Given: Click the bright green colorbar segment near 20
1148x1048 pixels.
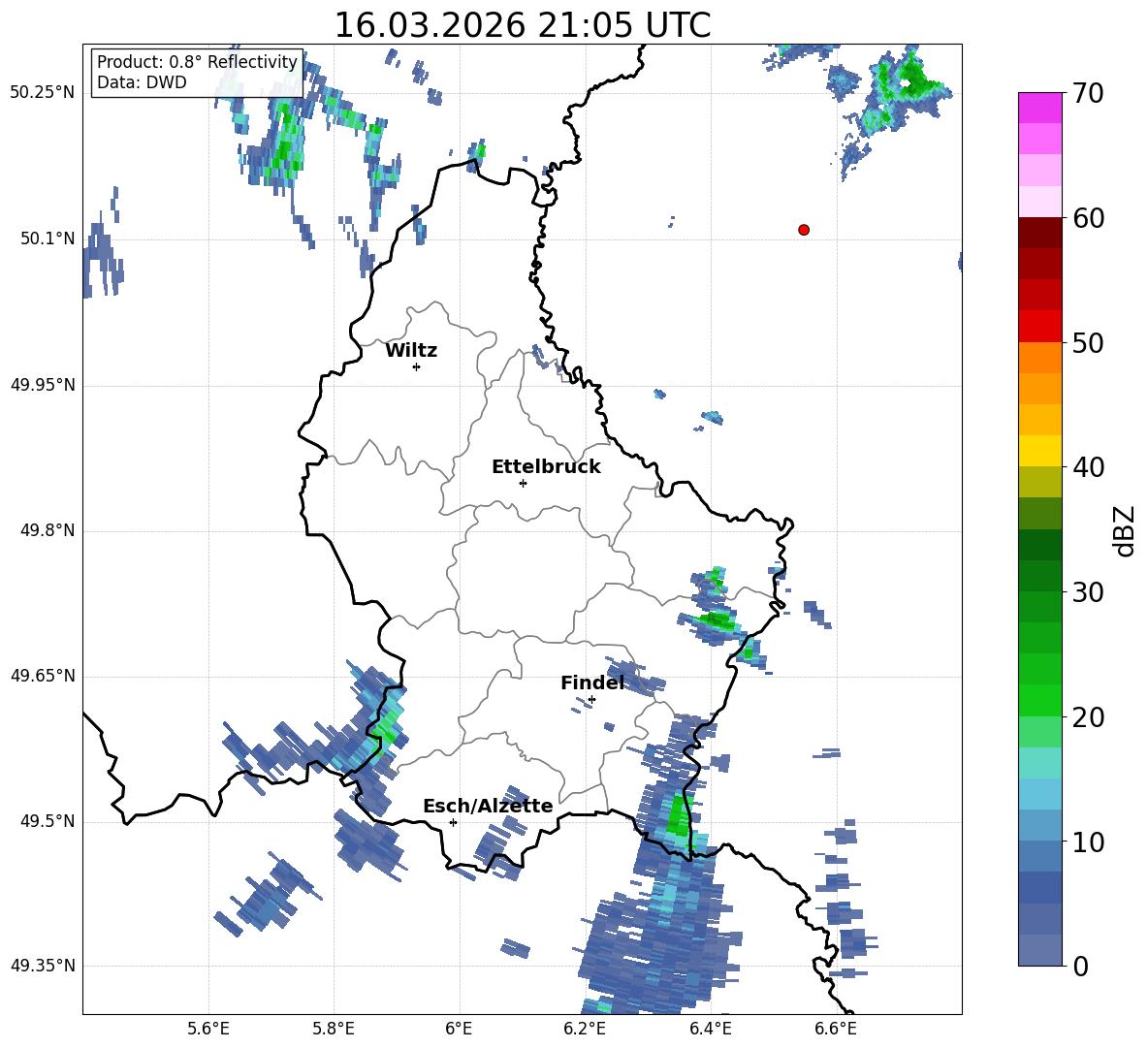Looking at the screenshot, I should [1039, 700].
